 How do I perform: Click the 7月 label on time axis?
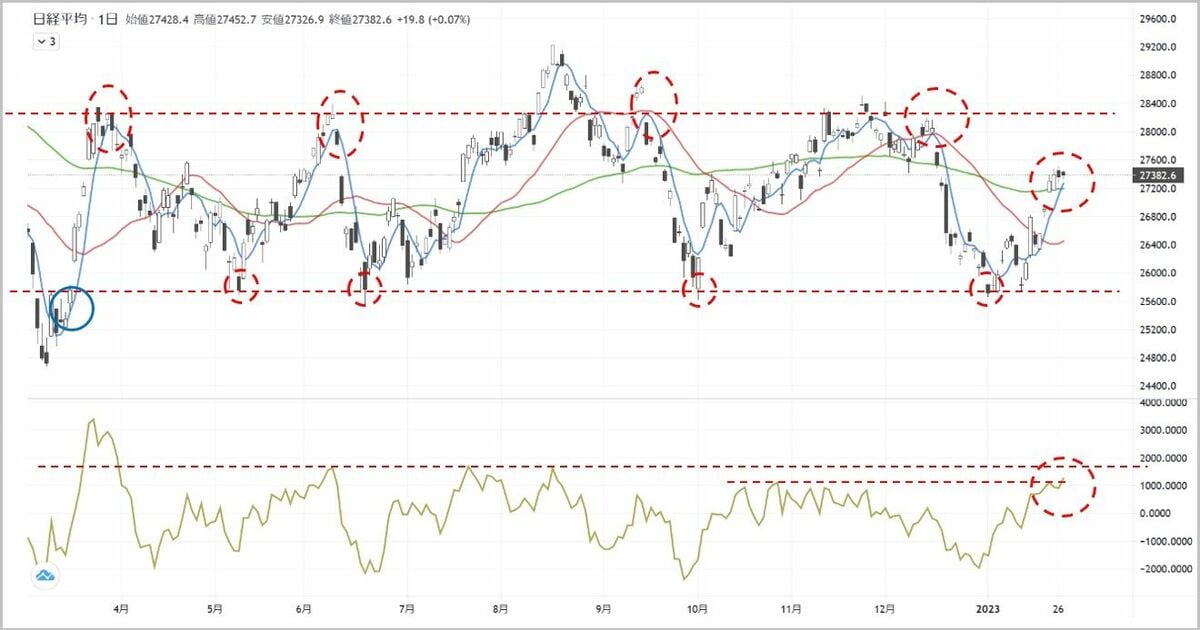click(405, 608)
